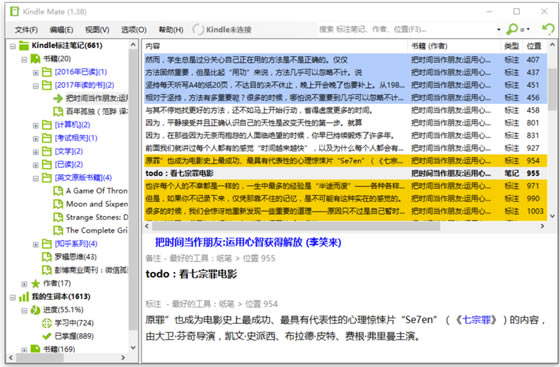Click the green search magnifier icon
560x367 pixels.
coord(512,29)
